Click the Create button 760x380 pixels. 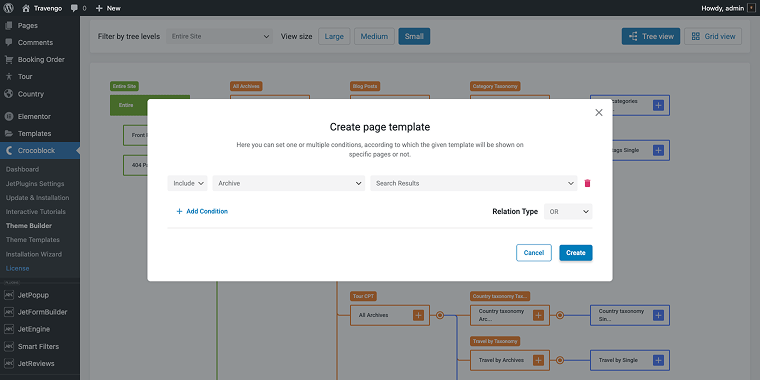[576, 253]
